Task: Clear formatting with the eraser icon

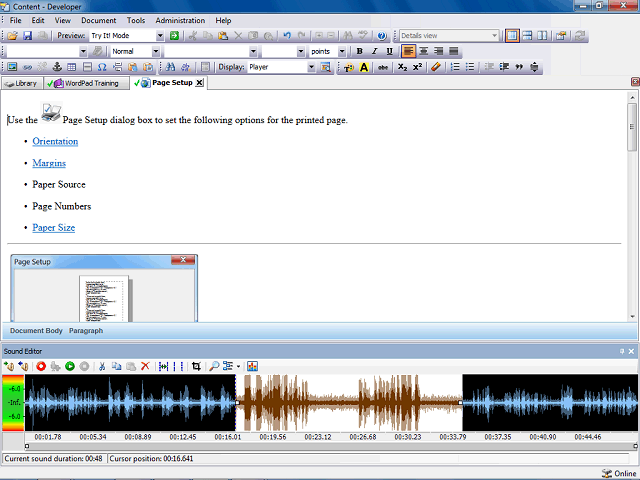Action: tap(436, 67)
